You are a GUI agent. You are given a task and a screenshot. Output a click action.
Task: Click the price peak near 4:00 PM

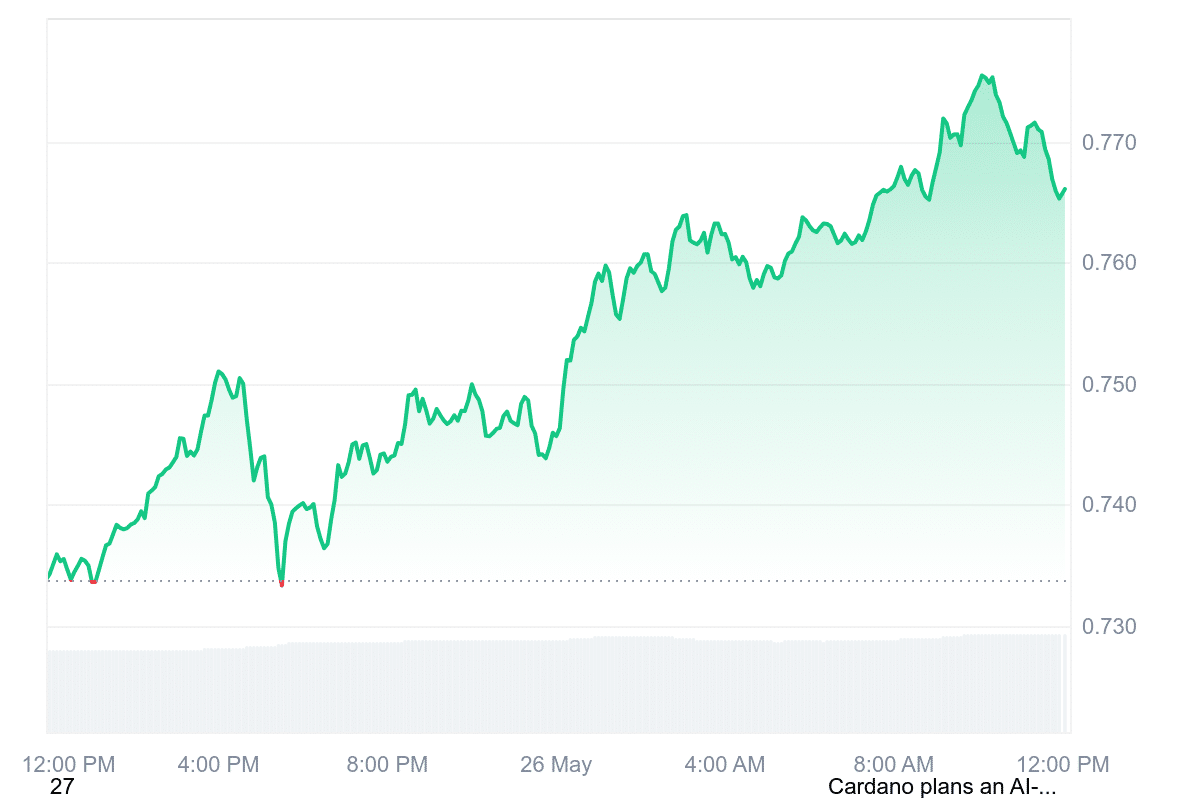(218, 371)
